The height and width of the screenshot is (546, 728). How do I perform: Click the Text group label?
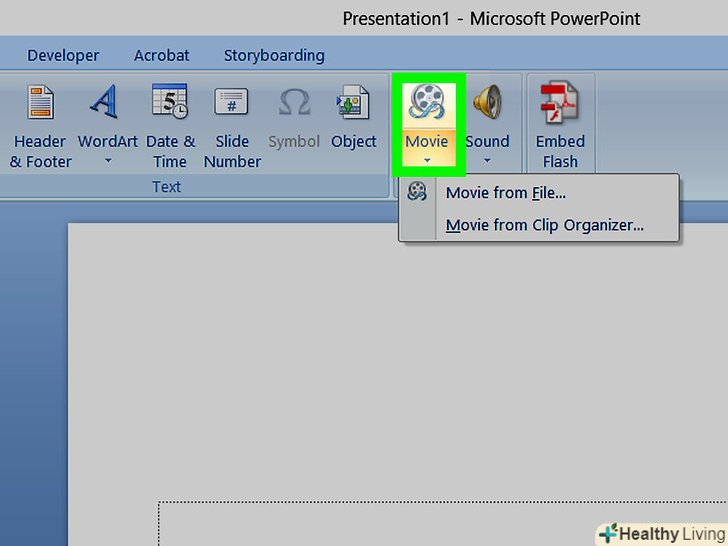tap(166, 187)
